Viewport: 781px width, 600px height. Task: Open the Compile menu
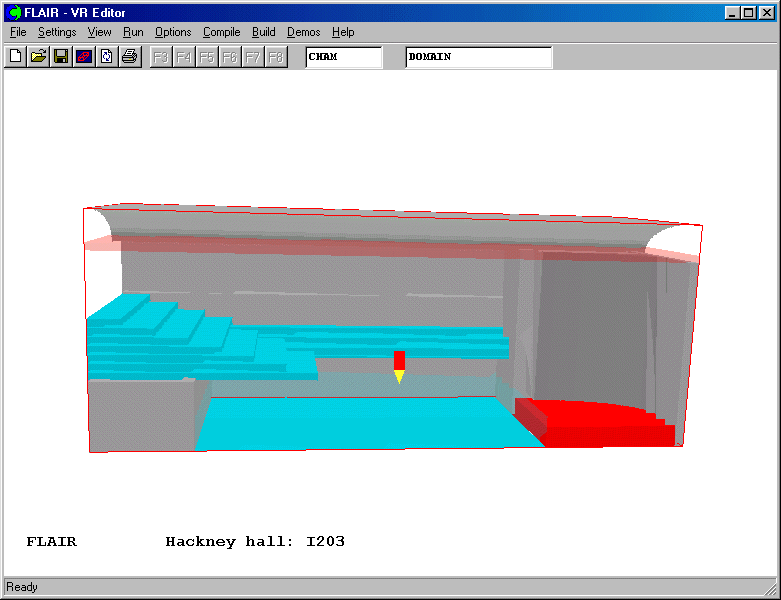tap(221, 32)
